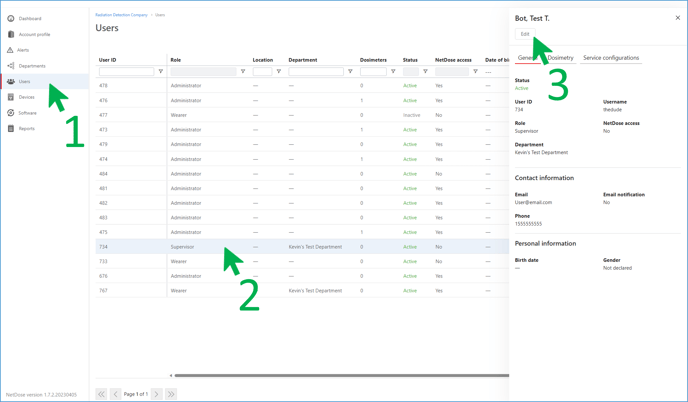Click the Account profile icon in sidebar

pyautogui.click(x=11, y=34)
